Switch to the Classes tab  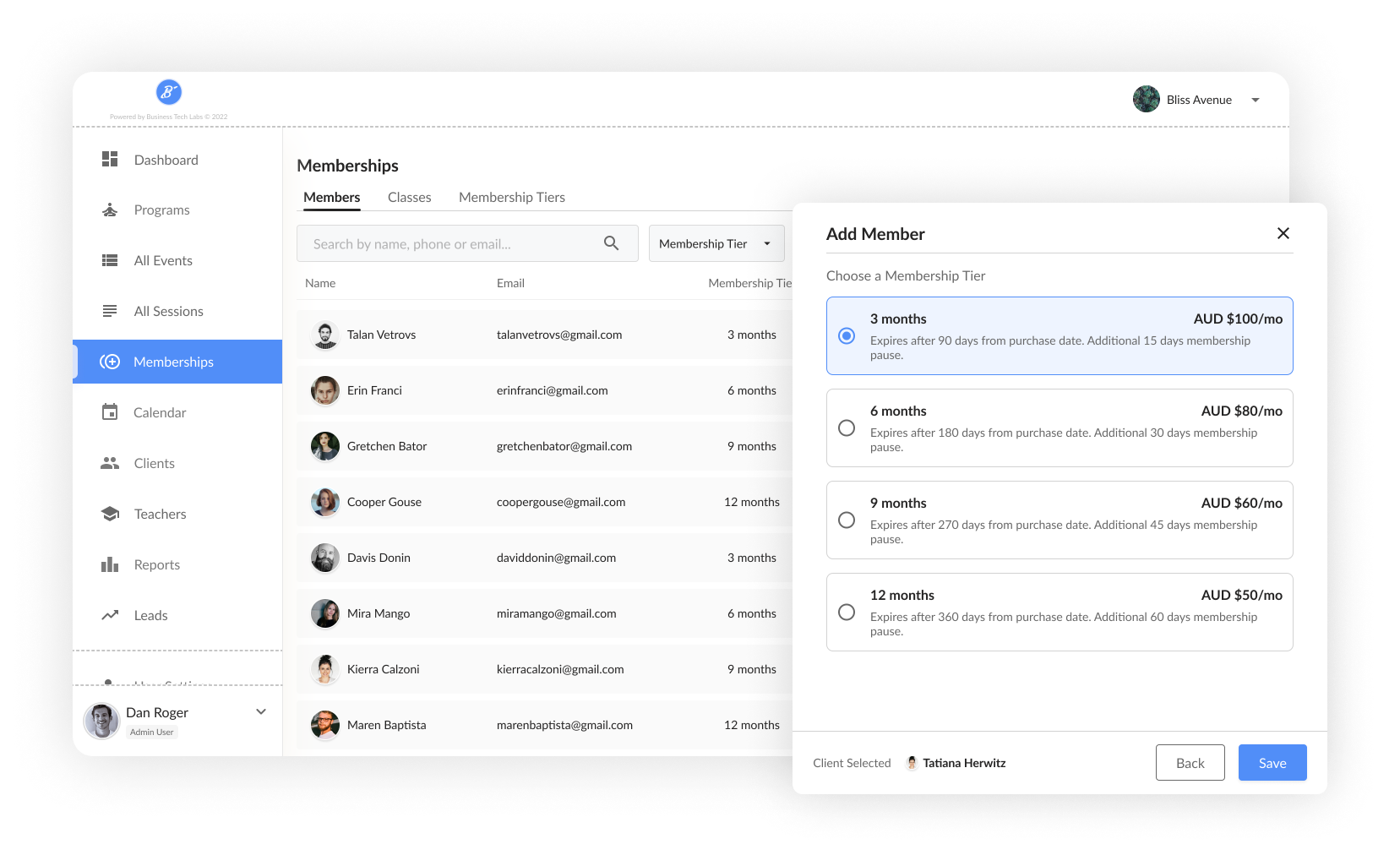[x=409, y=198]
